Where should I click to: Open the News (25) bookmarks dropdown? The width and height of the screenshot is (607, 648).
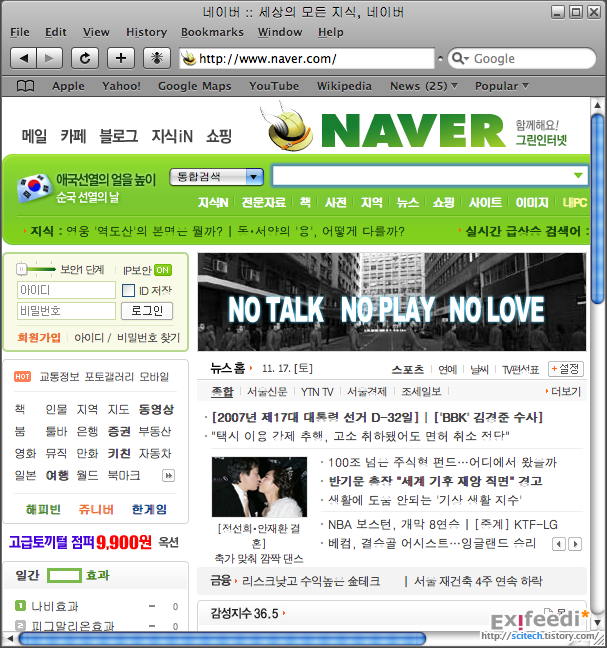tap(424, 86)
